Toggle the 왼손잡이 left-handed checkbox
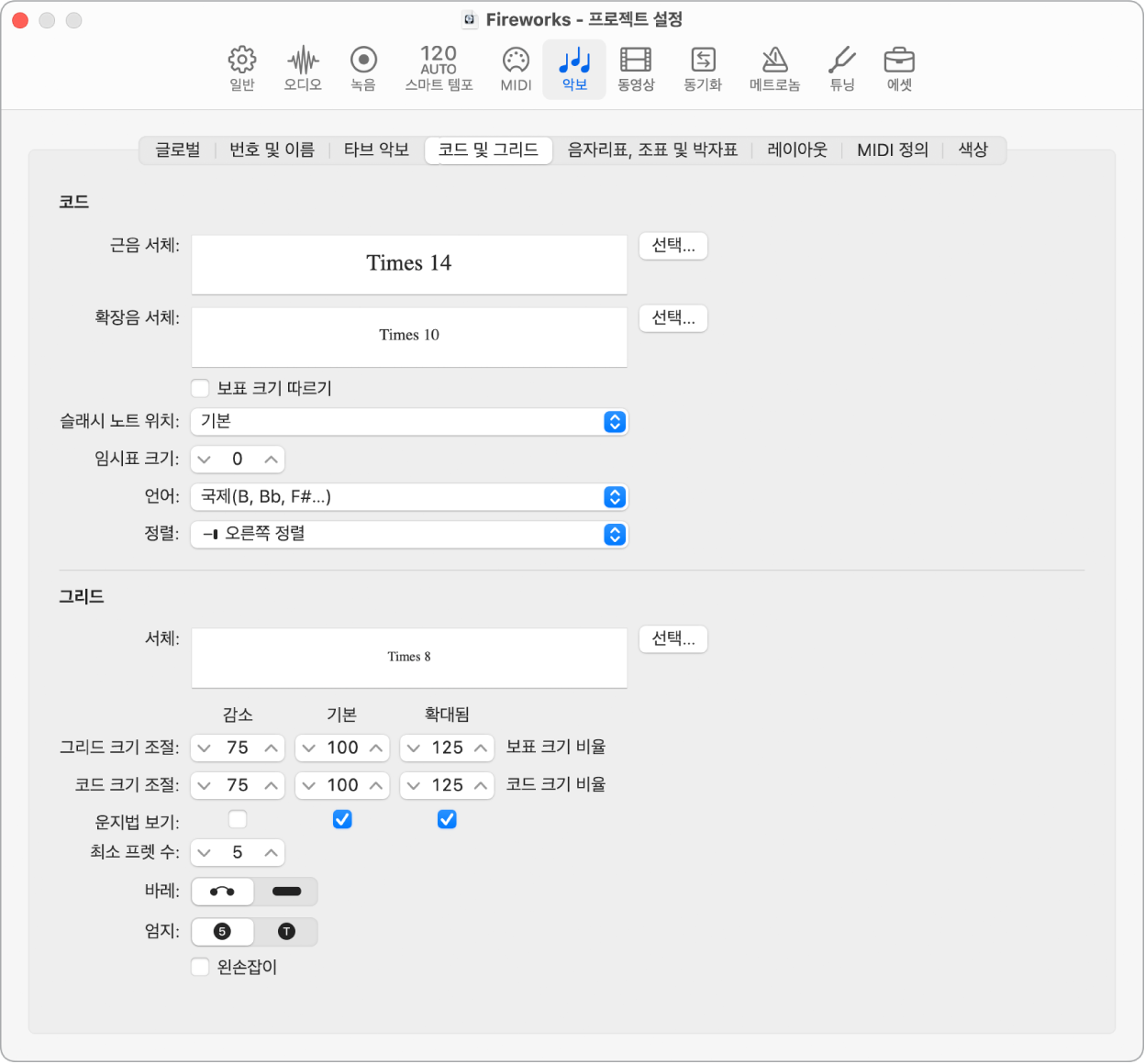 [201, 967]
